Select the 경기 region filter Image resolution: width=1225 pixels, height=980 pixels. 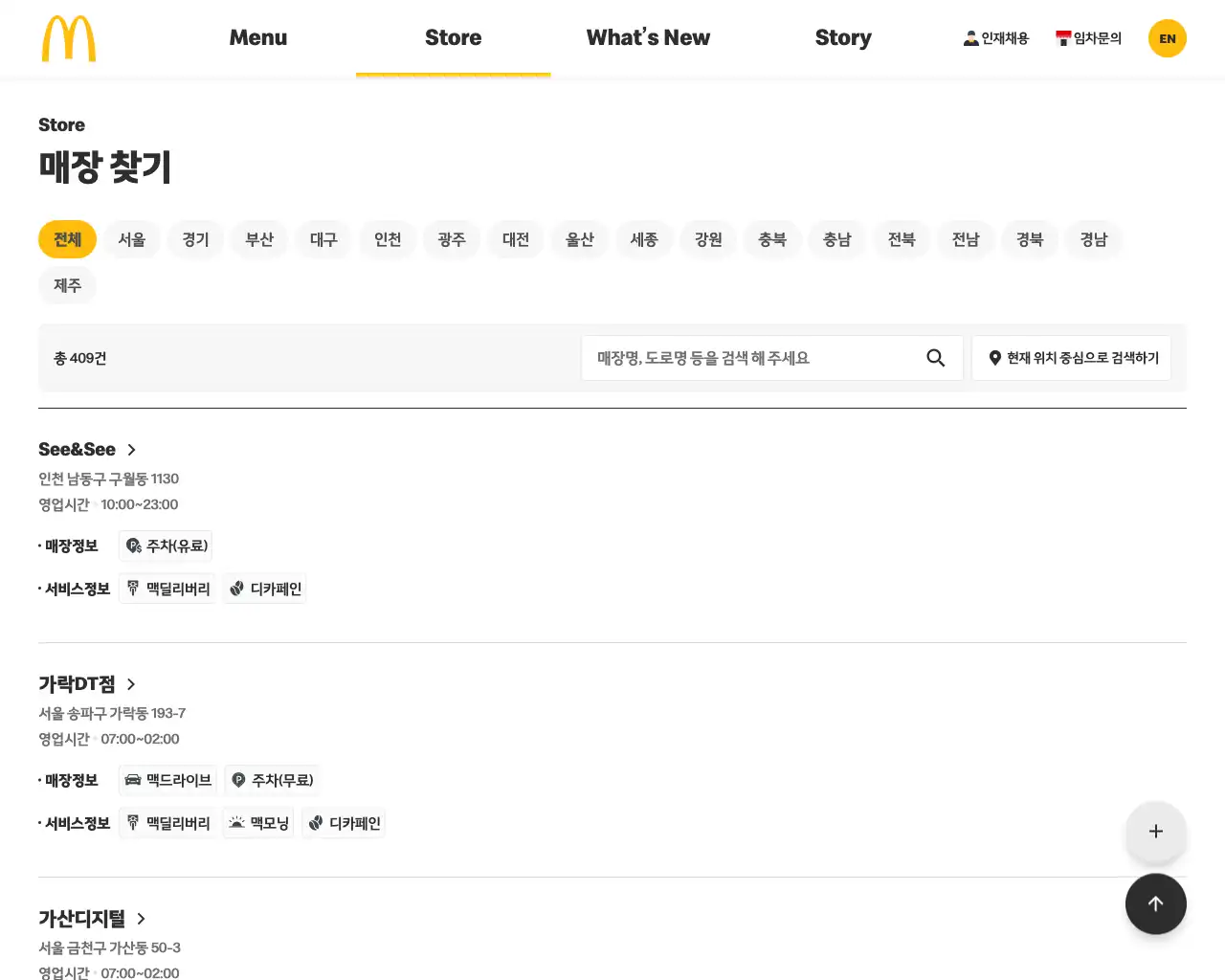point(196,239)
